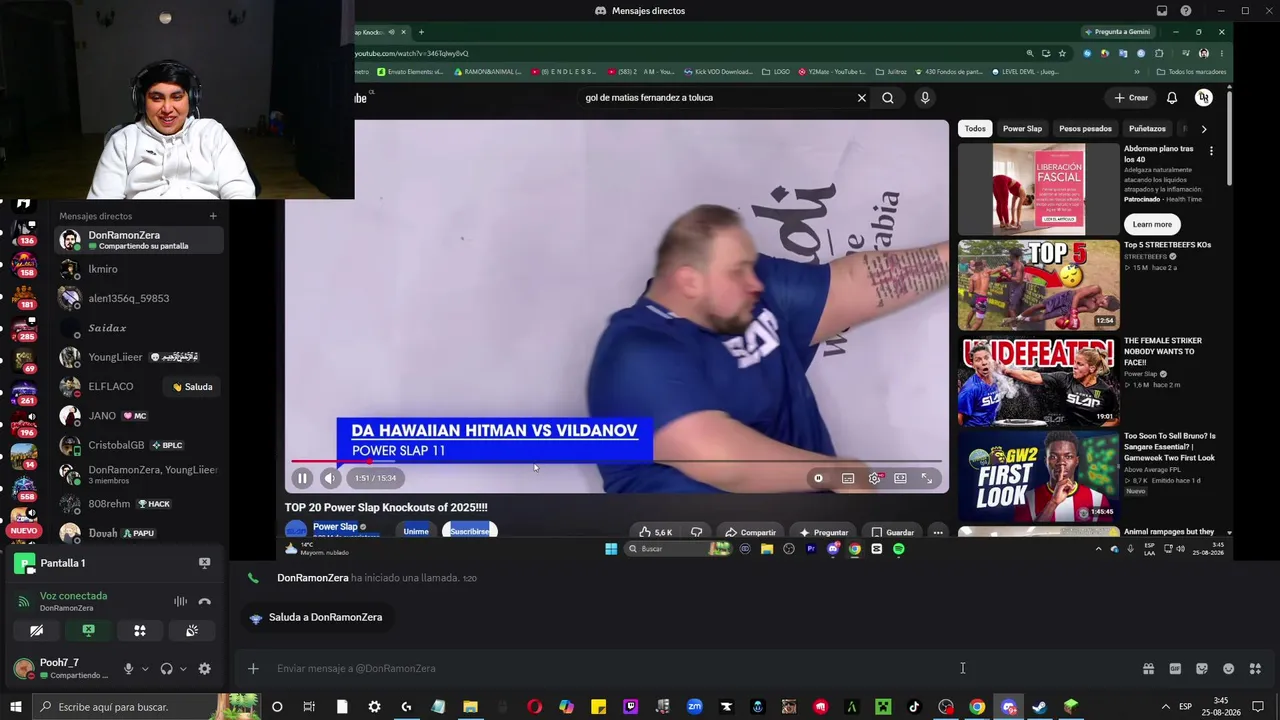Viewport: 1280px width, 720px height.
Task: Open Discord soundboard button
Action: click(x=192, y=631)
